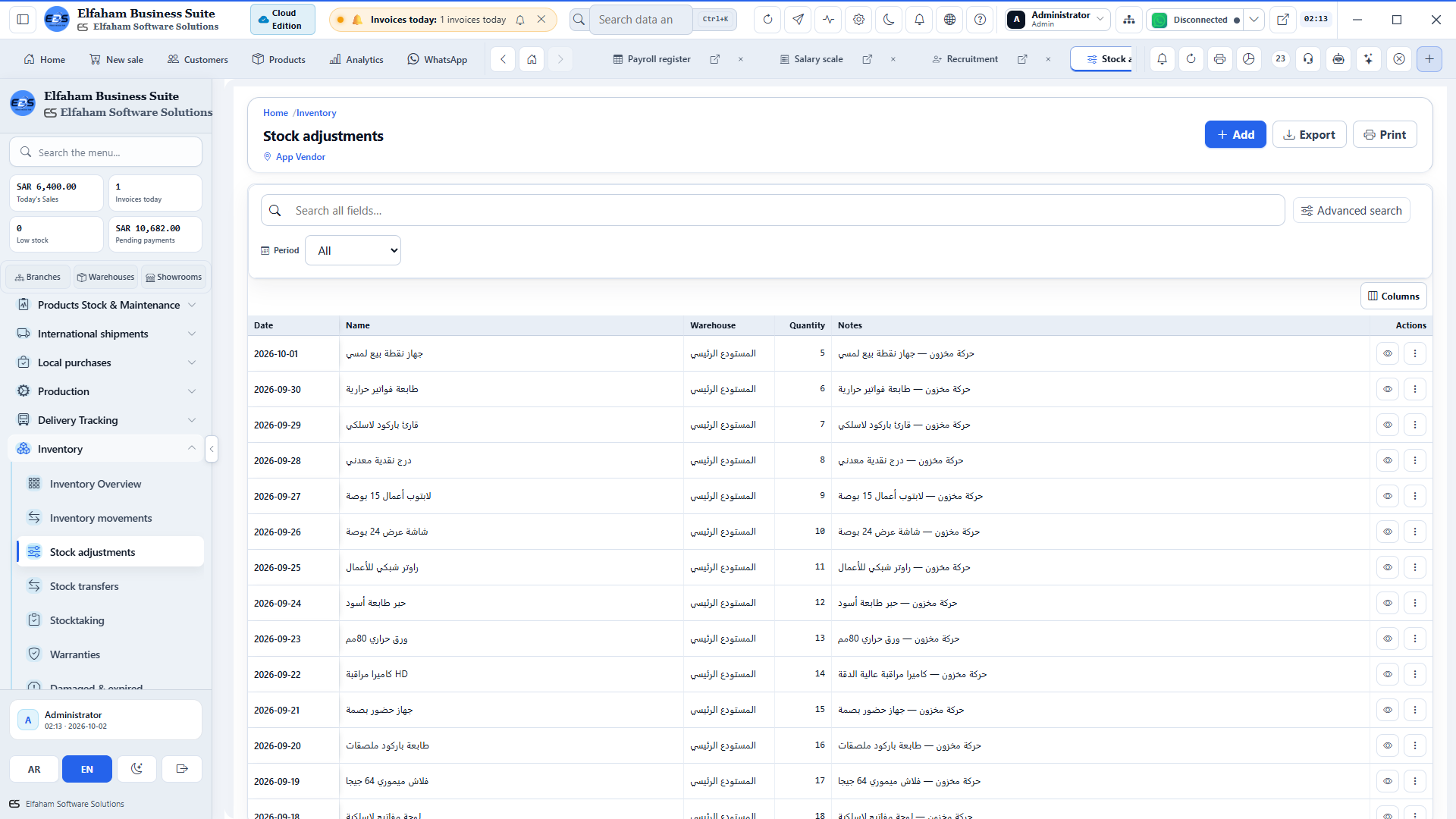Expand International shipments menu
This screenshot has width=1456, height=819.
[x=107, y=334]
